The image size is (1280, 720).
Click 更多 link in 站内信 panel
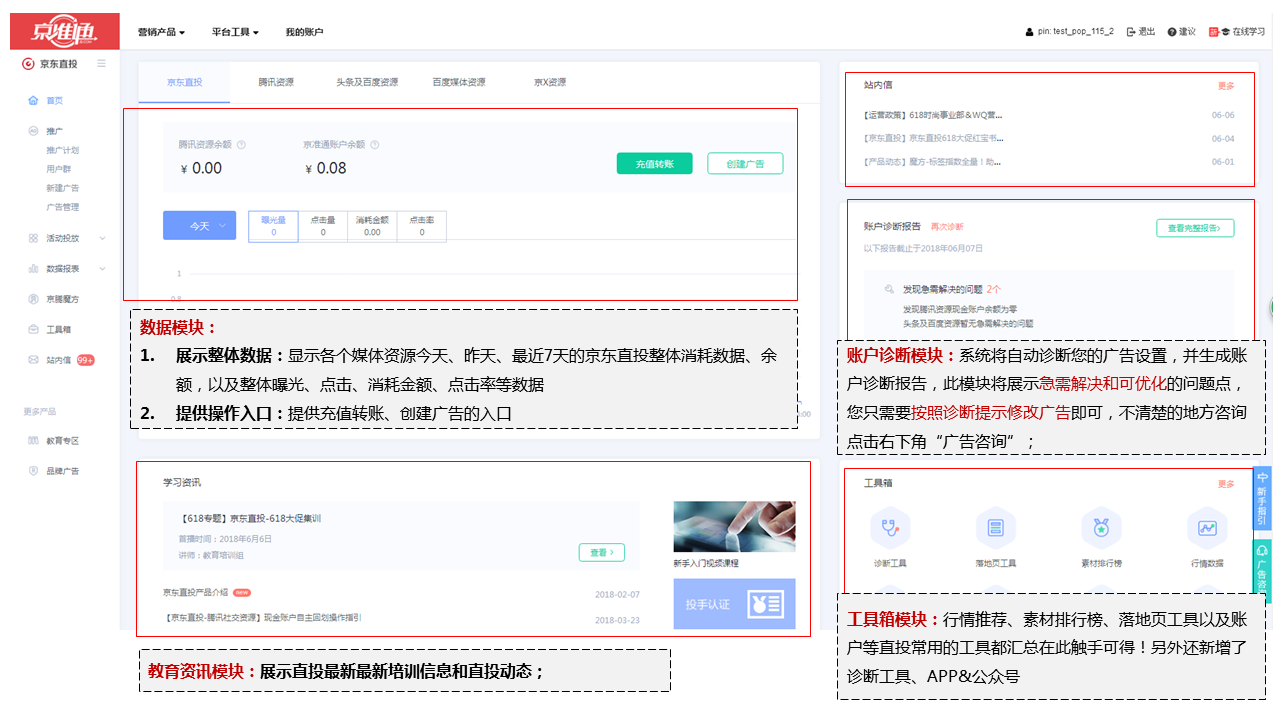point(1226,86)
